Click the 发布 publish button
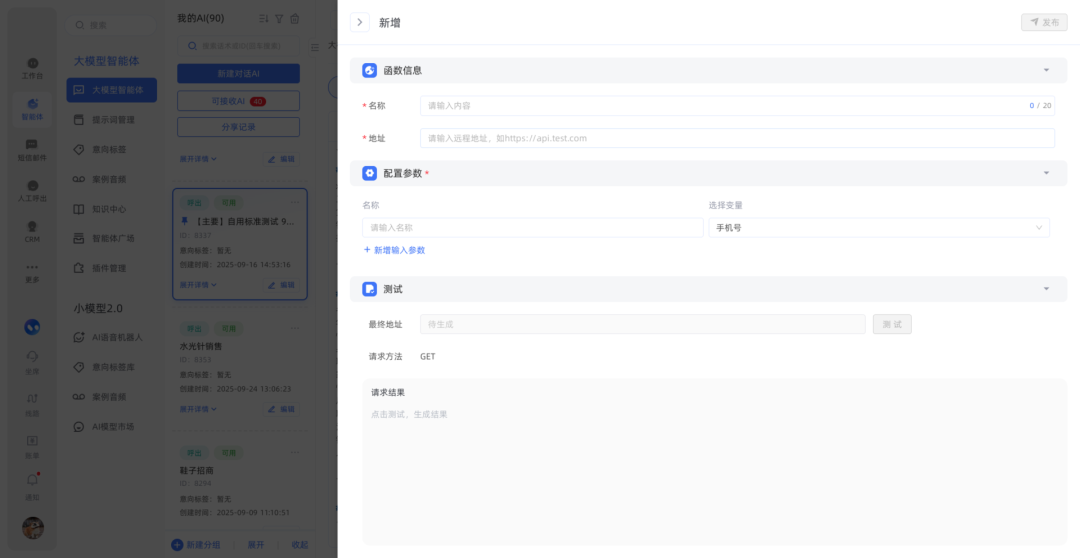 point(1044,22)
